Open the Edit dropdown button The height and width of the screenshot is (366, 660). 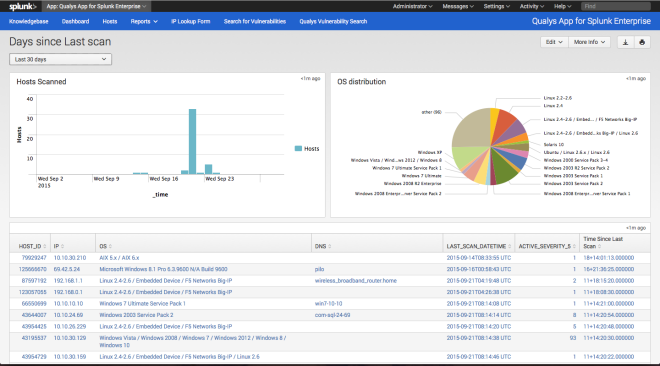coord(554,42)
